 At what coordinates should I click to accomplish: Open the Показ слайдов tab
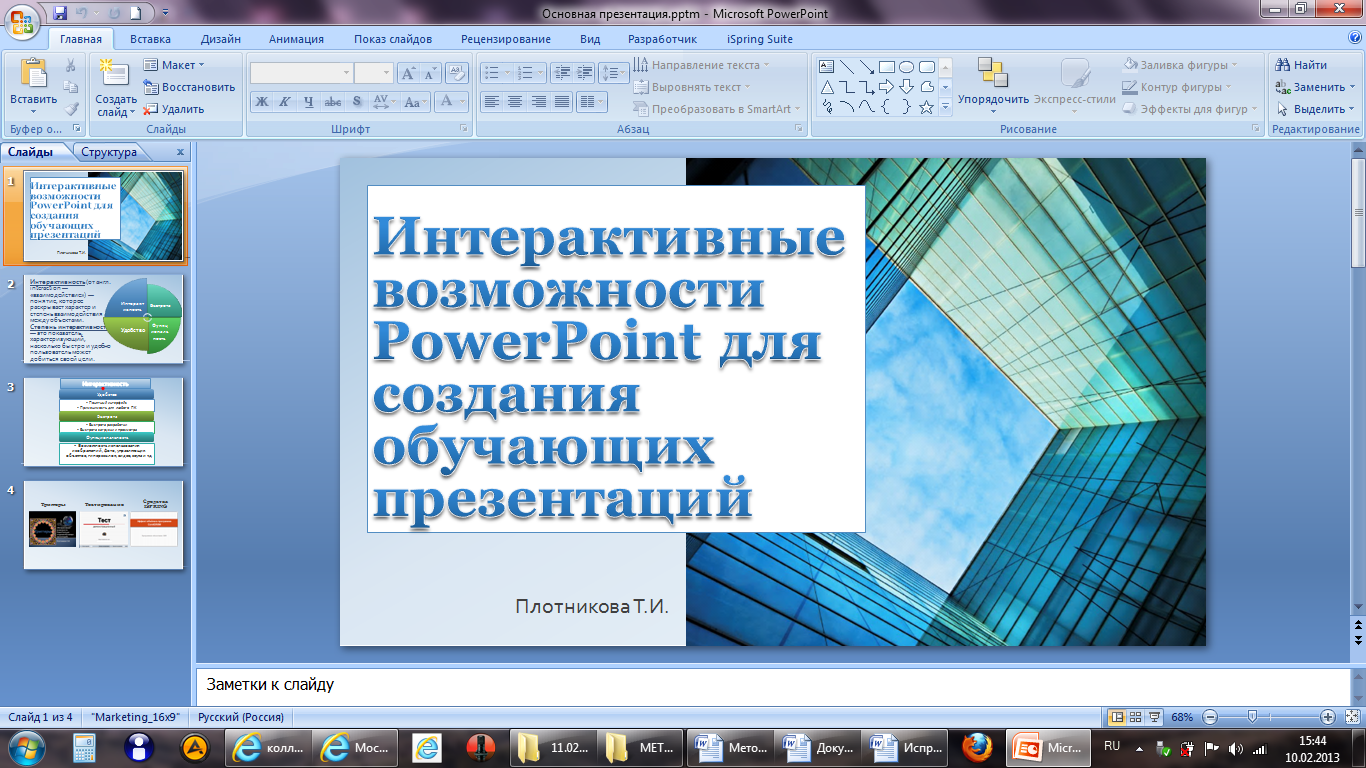point(393,39)
